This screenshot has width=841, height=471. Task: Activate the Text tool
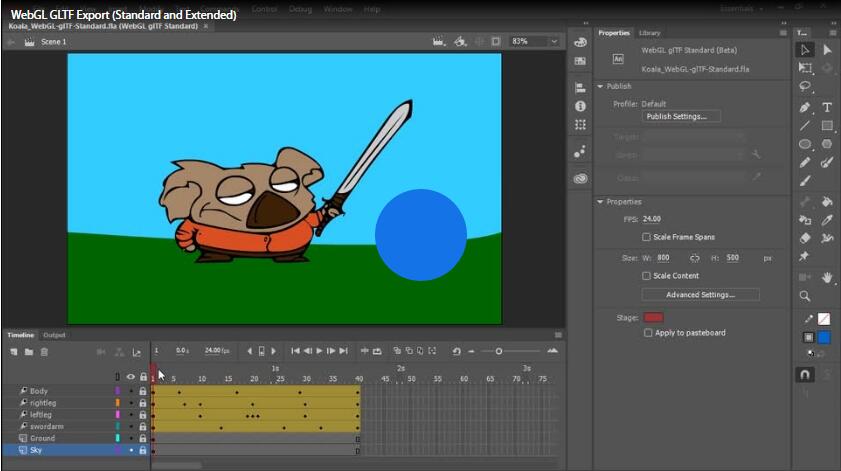(x=827, y=107)
